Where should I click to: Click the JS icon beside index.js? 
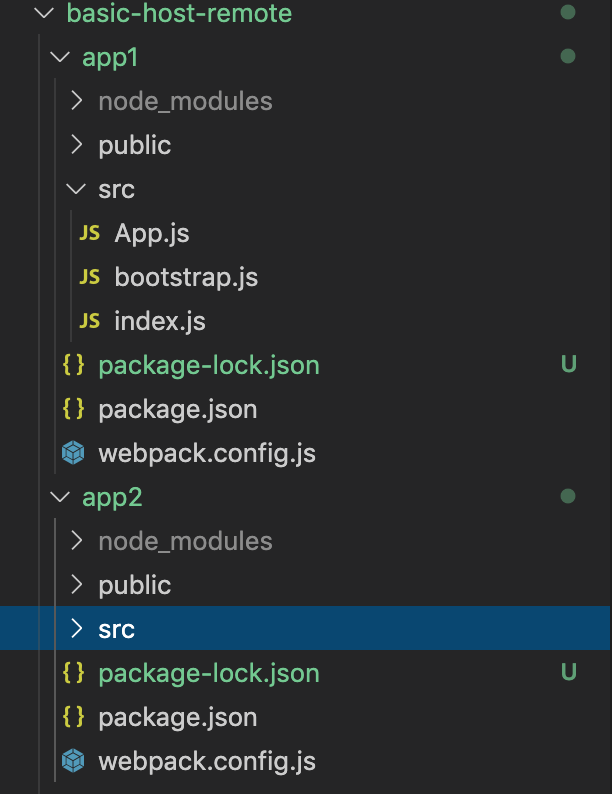pos(90,322)
